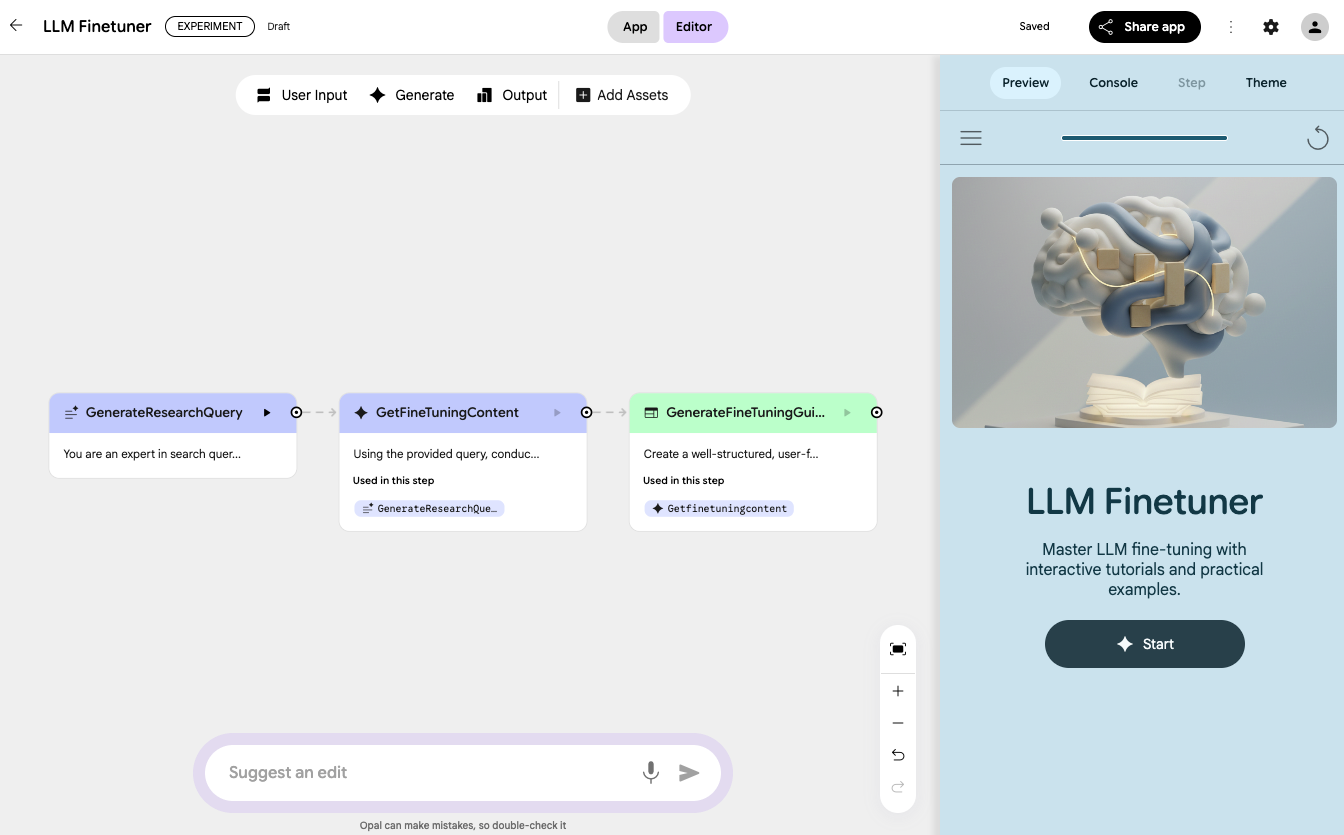1344x835 pixels.
Task: Open the user account menu
Action: 1314,27
